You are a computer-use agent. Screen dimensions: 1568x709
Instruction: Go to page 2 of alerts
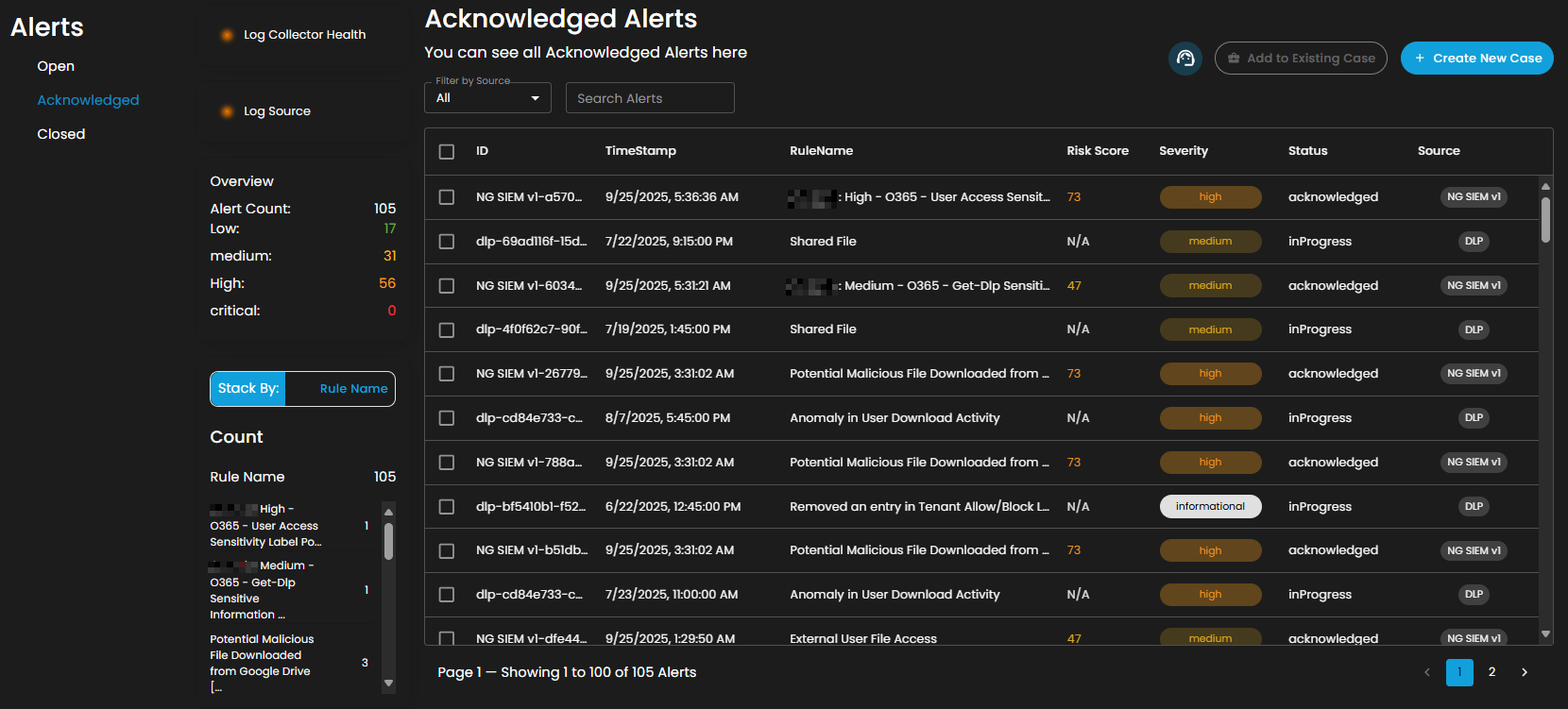1491,672
